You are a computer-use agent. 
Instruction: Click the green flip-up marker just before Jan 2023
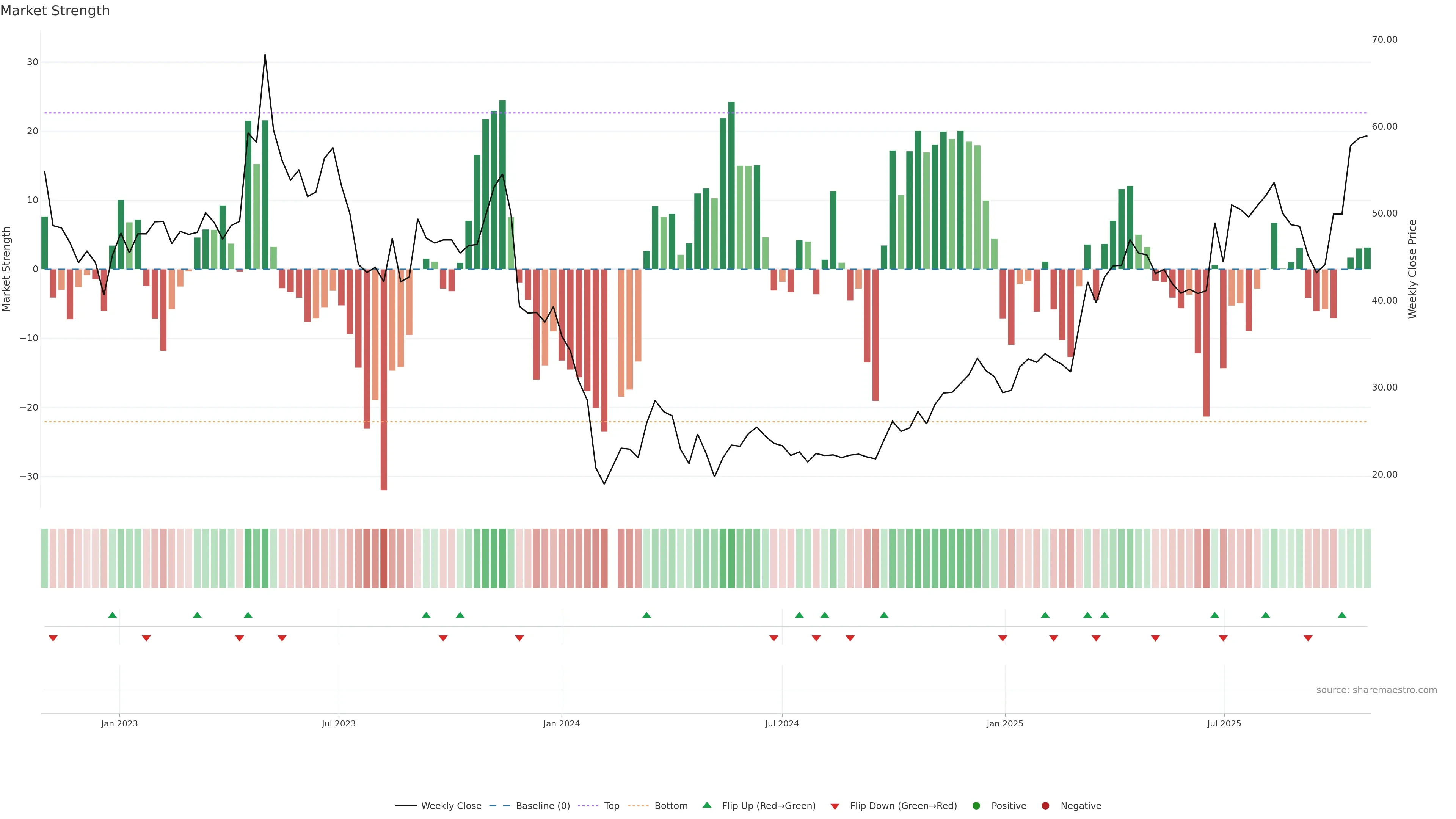coord(113,615)
